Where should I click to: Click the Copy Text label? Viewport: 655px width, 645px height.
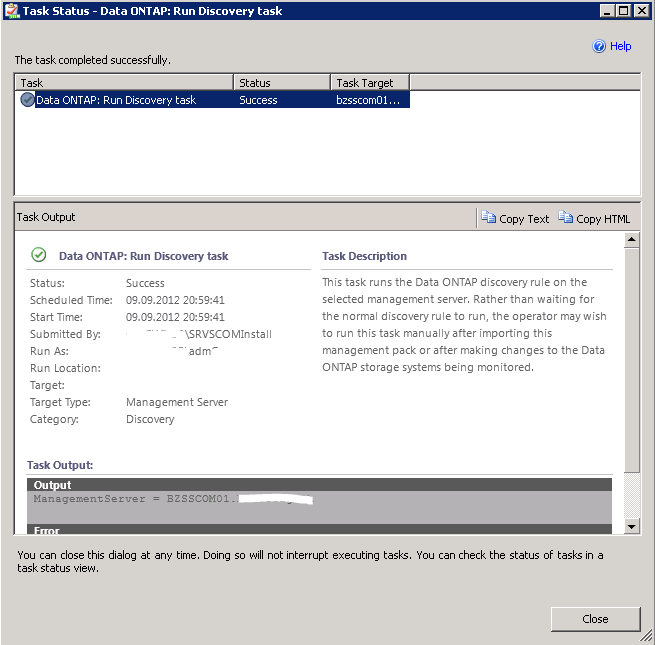(x=524, y=219)
